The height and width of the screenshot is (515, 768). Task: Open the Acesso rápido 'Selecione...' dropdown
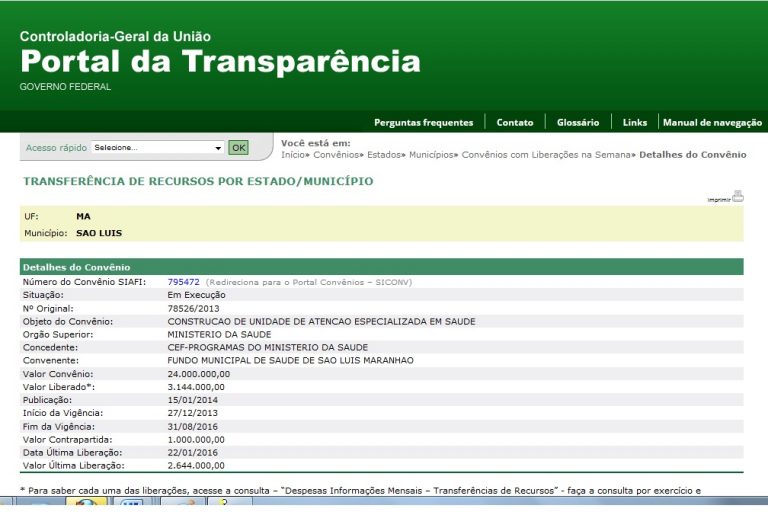click(x=157, y=148)
